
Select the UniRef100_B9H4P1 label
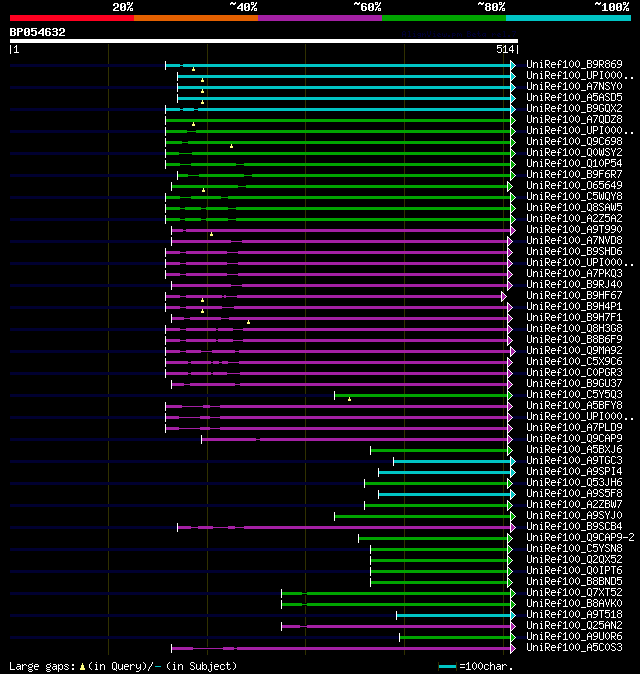click(574, 306)
